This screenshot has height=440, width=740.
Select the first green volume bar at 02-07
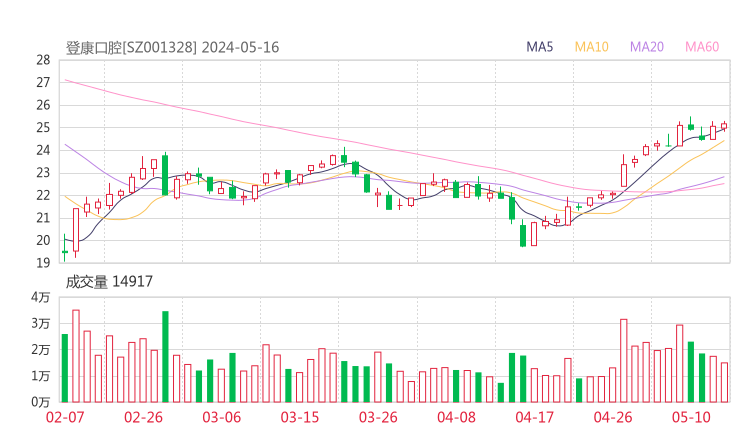[65, 368]
